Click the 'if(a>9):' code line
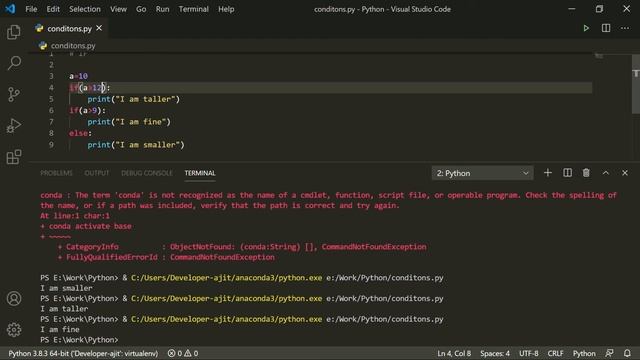 [x=87, y=110]
